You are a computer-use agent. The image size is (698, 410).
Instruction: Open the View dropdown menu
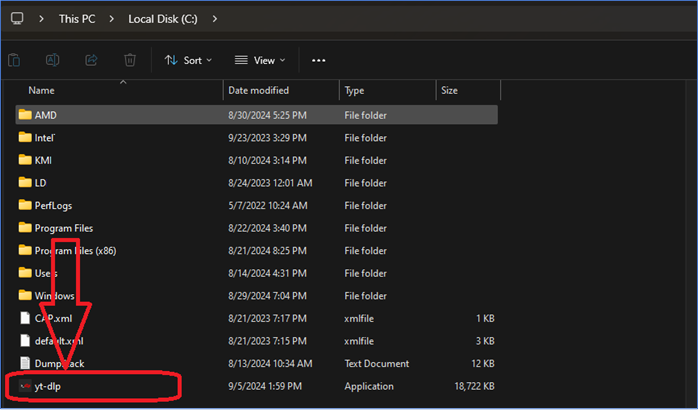pos(260,60)
